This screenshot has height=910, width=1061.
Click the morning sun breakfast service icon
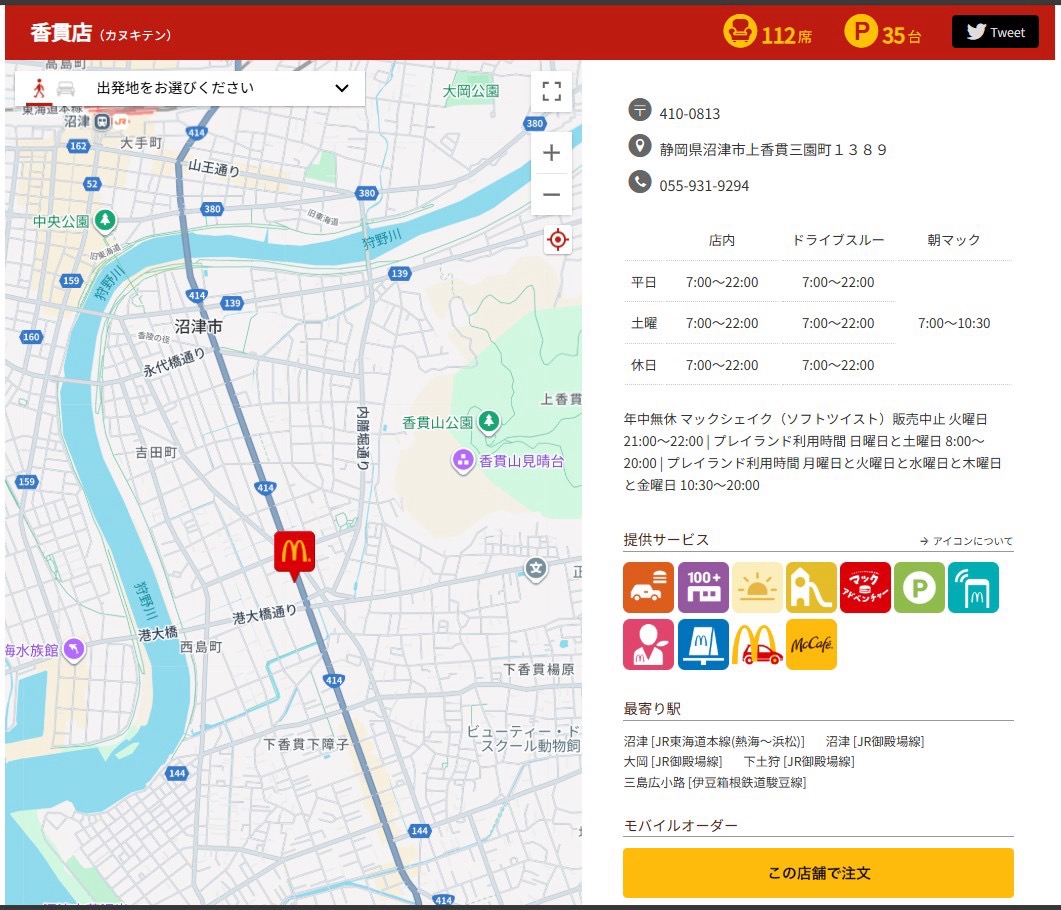point(757,587)
